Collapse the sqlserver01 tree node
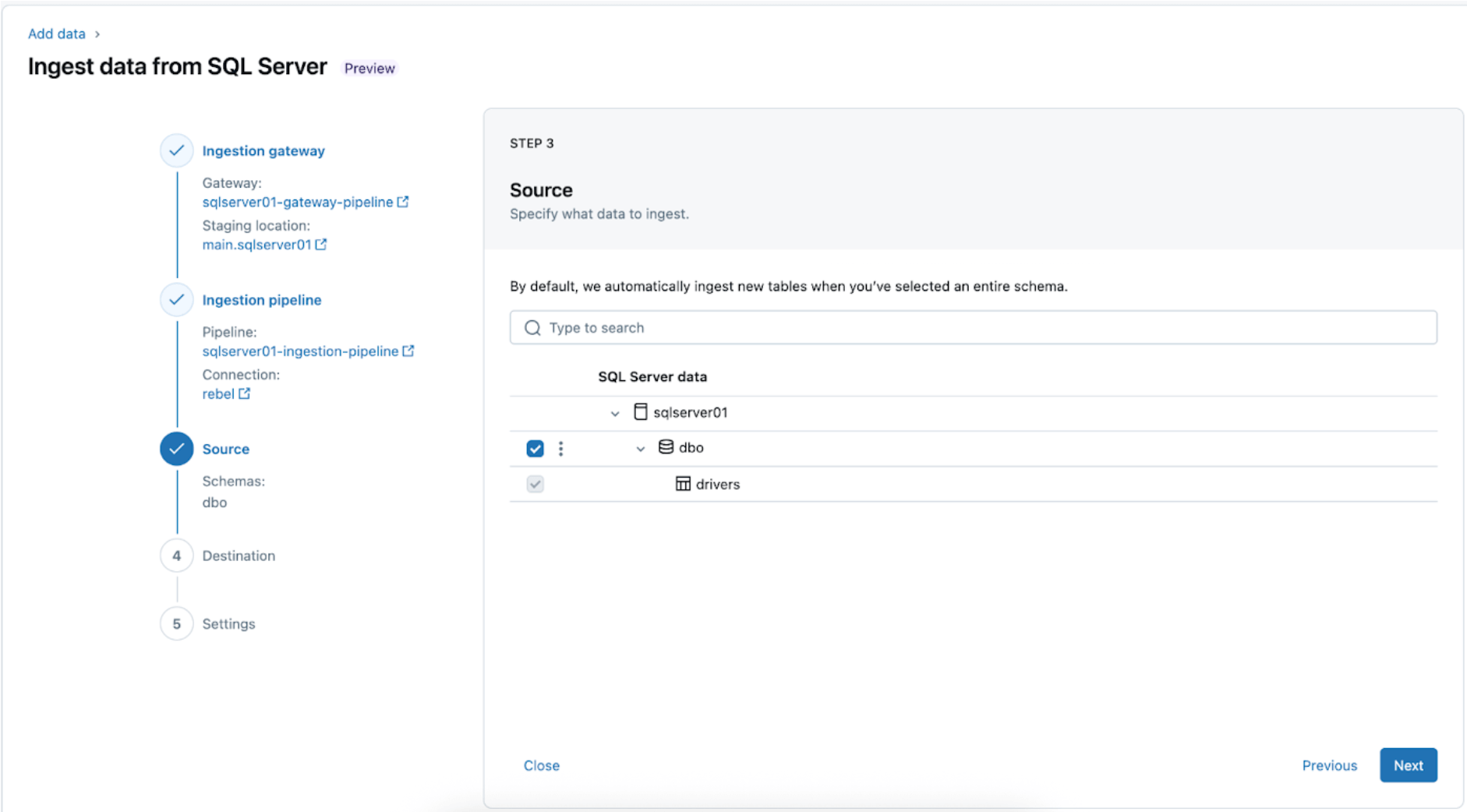The image size is (1467, 812). point(615,413)
